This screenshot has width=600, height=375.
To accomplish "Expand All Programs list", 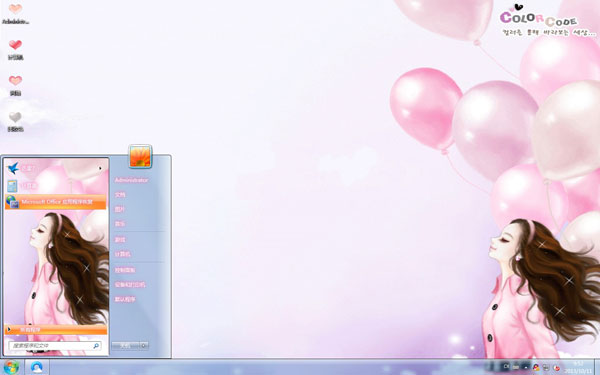I will click(56, 329).
